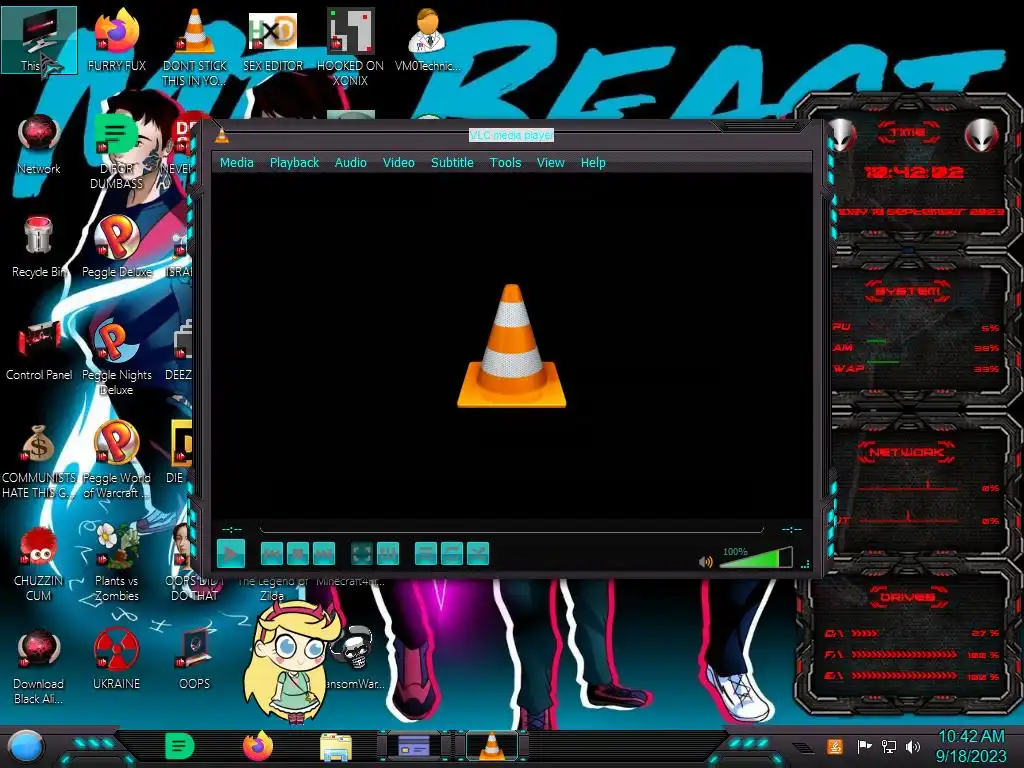The image size is (1024, 768).
Task: Open the Start orb on taskbar
Action: (25, 746)
